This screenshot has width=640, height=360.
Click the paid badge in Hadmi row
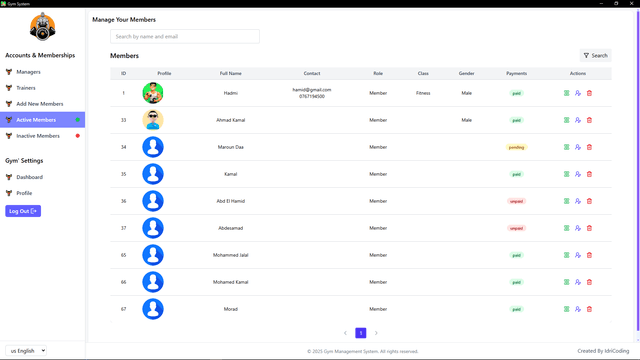point(516,93)
